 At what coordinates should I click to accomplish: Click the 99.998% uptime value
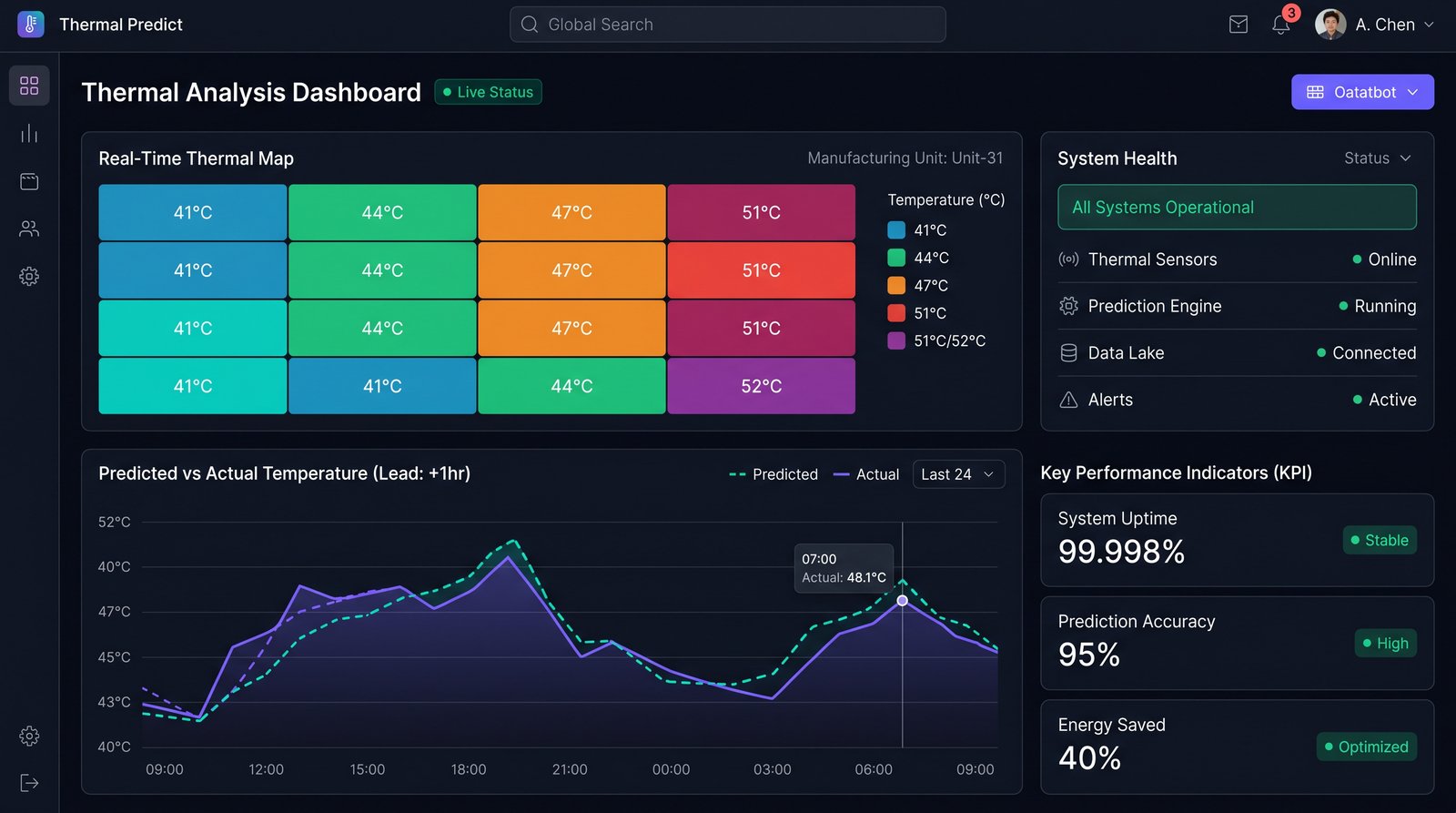click(x=1121, y=552)
